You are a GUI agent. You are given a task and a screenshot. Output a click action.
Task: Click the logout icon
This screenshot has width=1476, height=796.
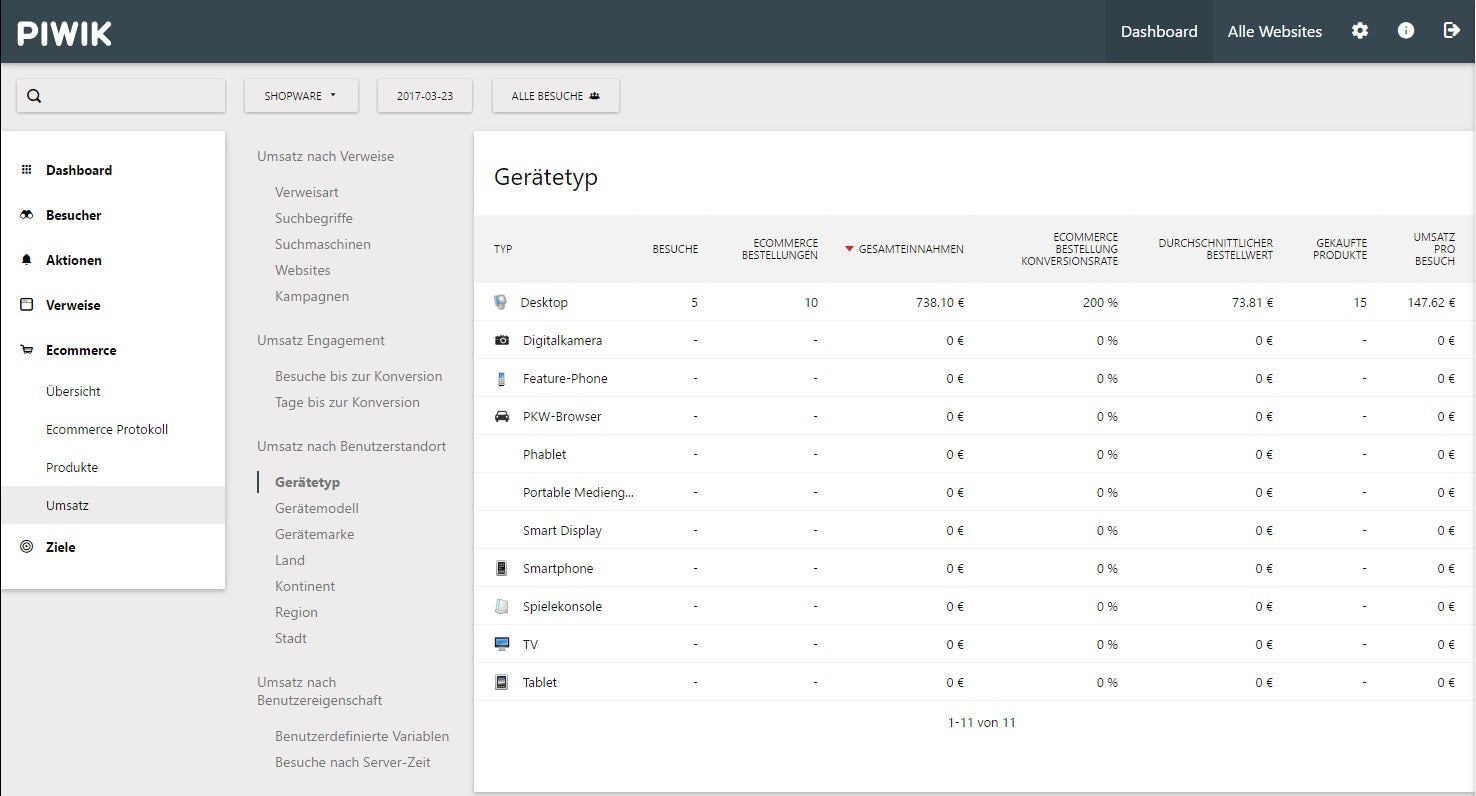click(1452, 31)
